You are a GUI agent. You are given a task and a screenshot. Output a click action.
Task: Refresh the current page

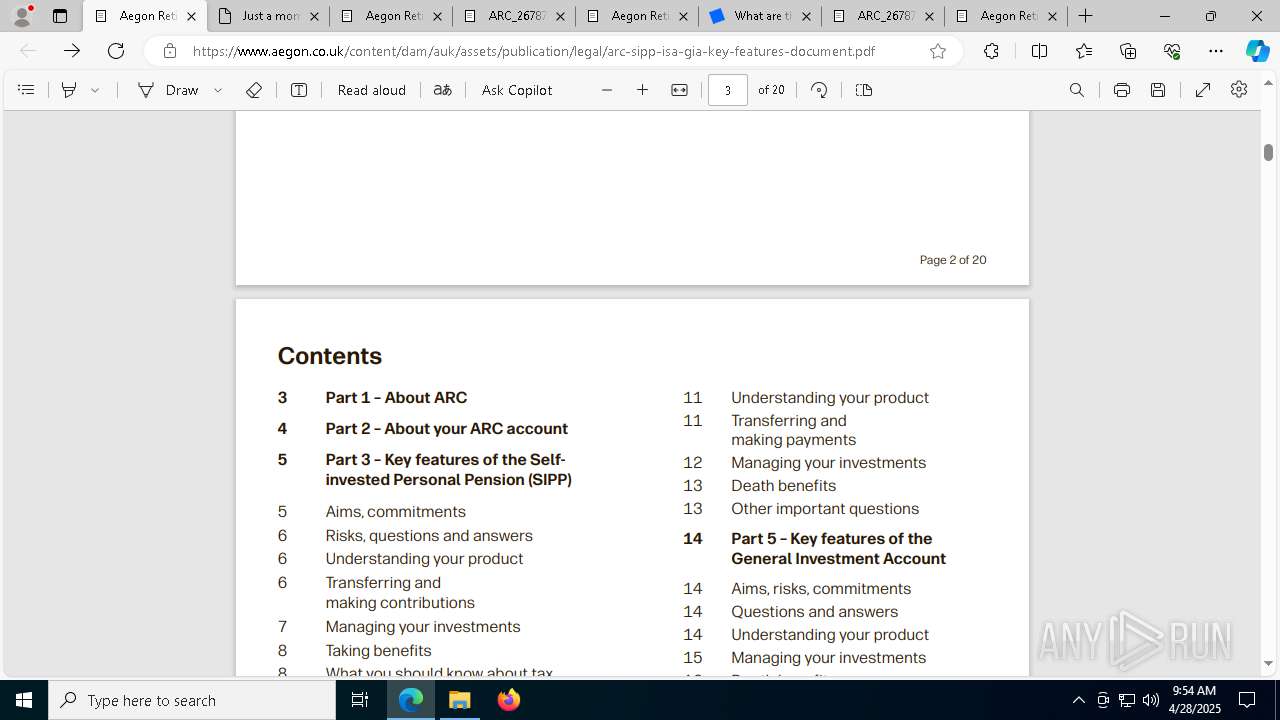(116, 51)
